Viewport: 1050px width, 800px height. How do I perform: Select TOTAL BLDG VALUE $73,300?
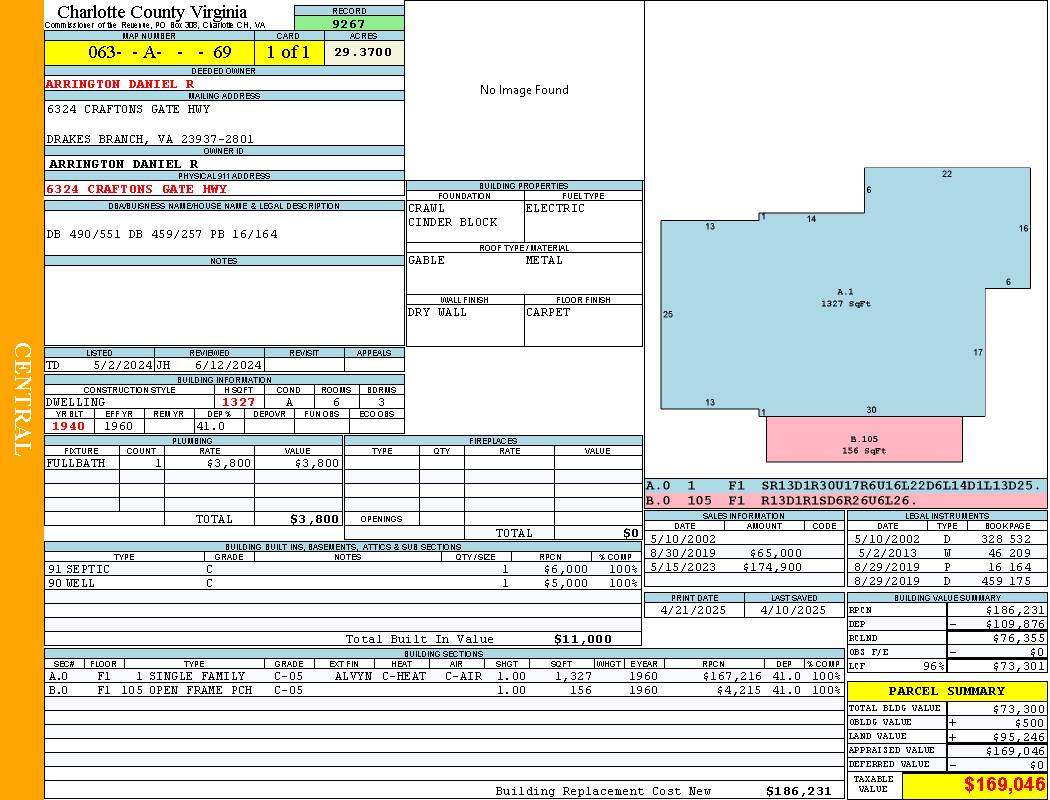point(1019,708)
